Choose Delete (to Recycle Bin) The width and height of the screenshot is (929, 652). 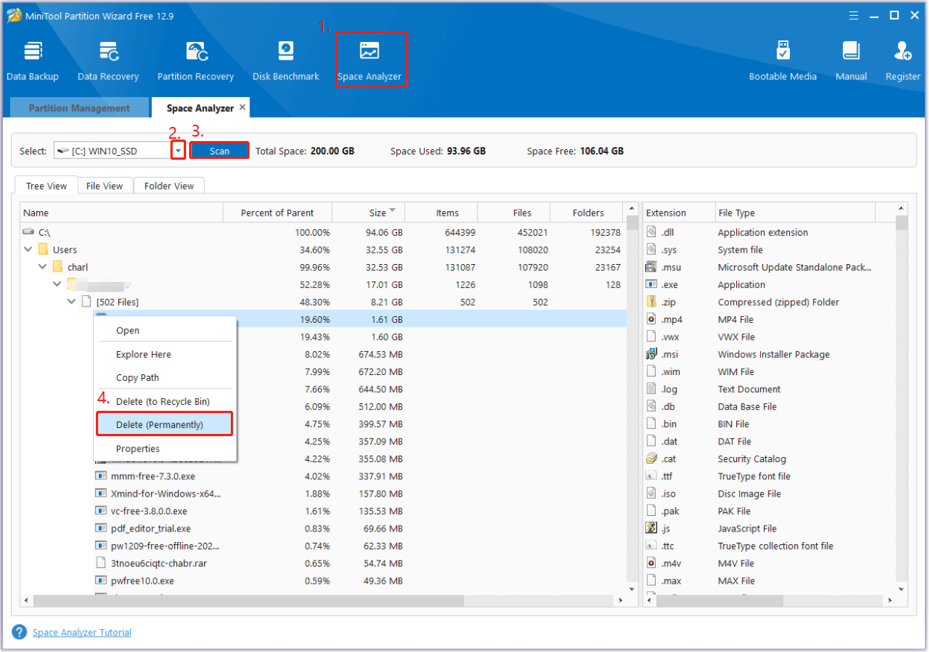(165, 401)
